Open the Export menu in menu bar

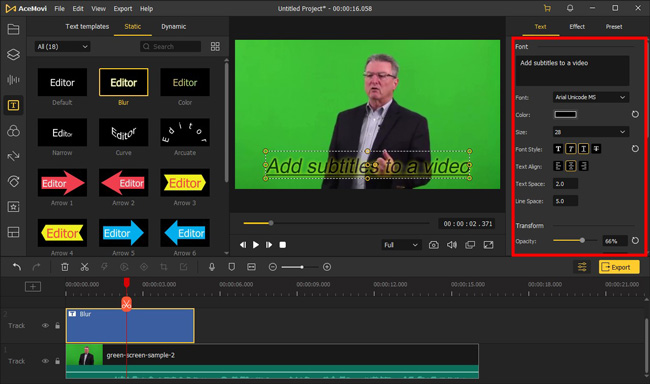(123, 8)
